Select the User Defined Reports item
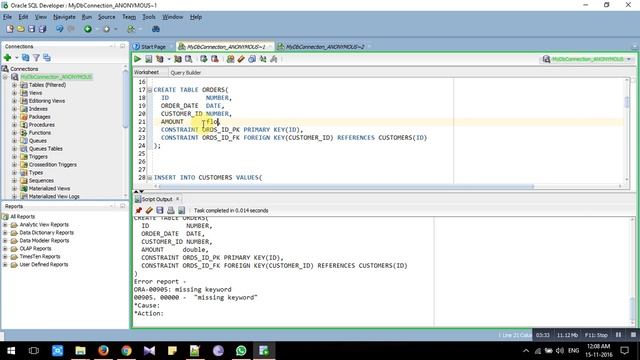Image resolution: width=640 pixels, height=360 pixels. (x=44, y=264)
